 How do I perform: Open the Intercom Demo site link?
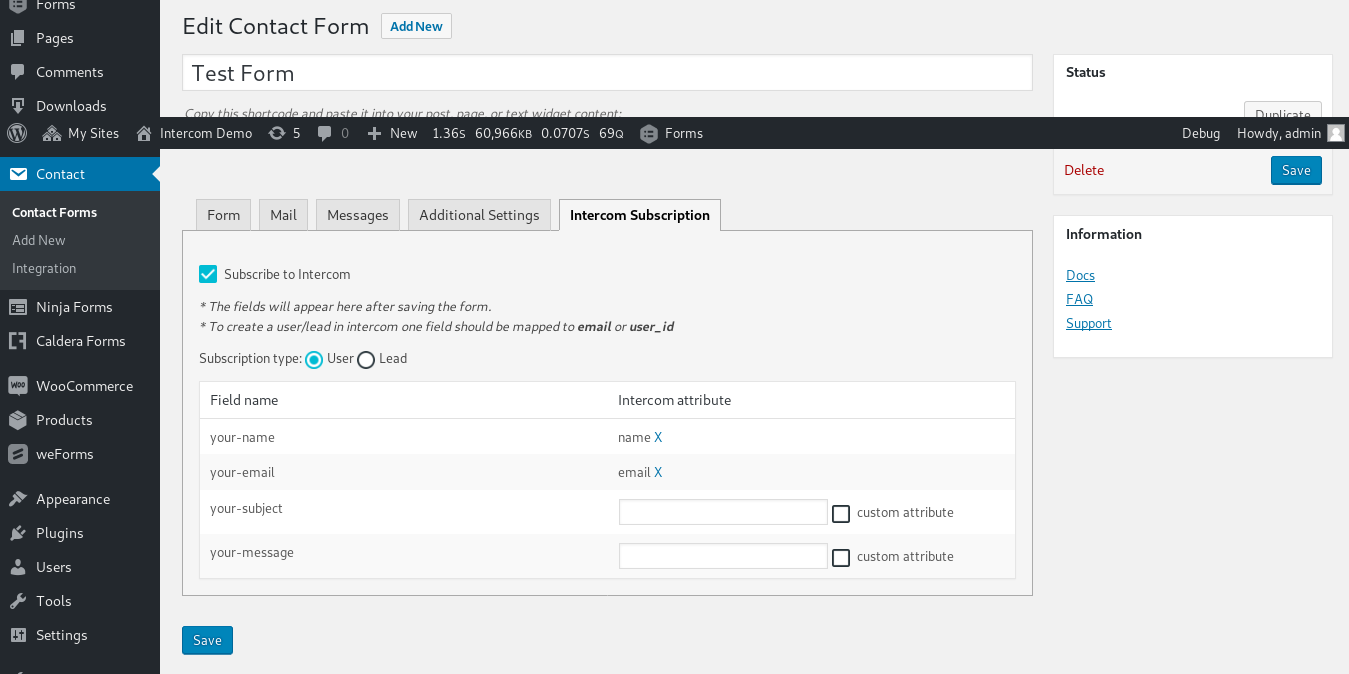206,133
